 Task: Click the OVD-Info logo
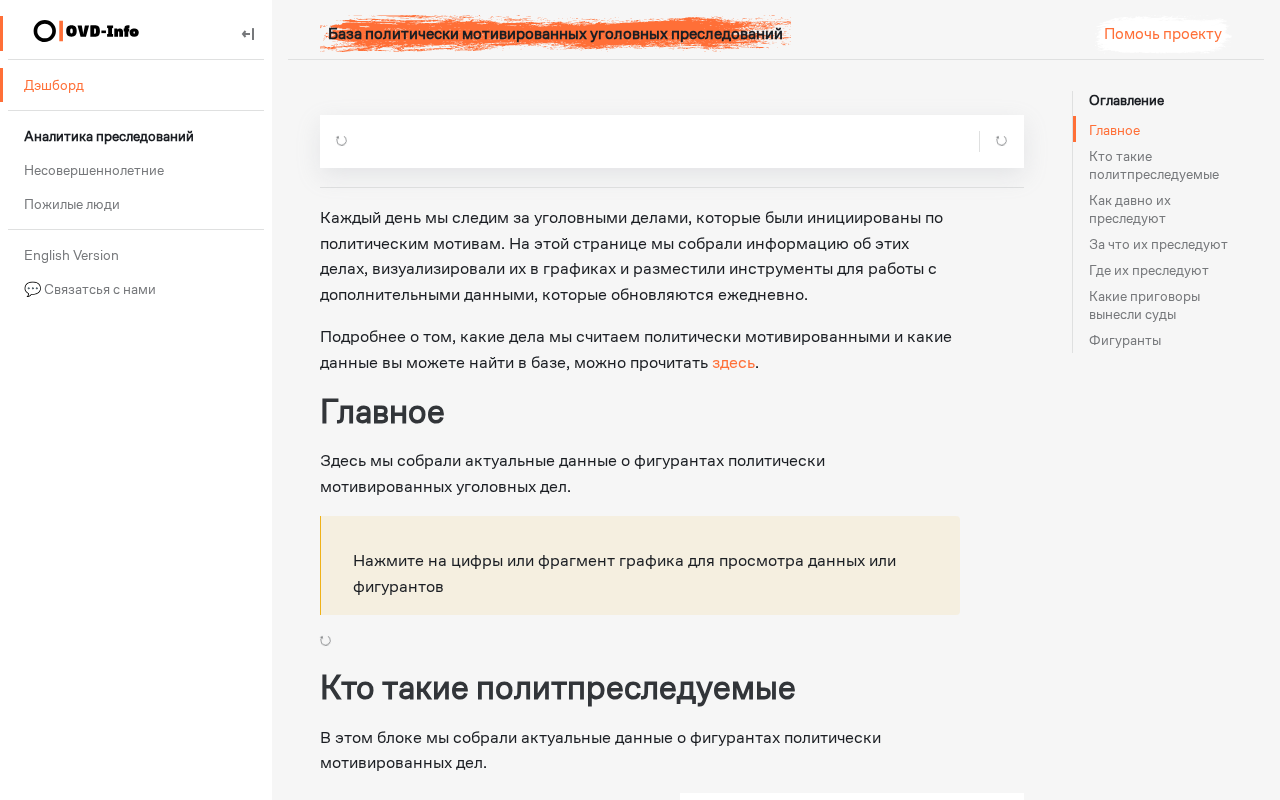[x=86, y=32]
